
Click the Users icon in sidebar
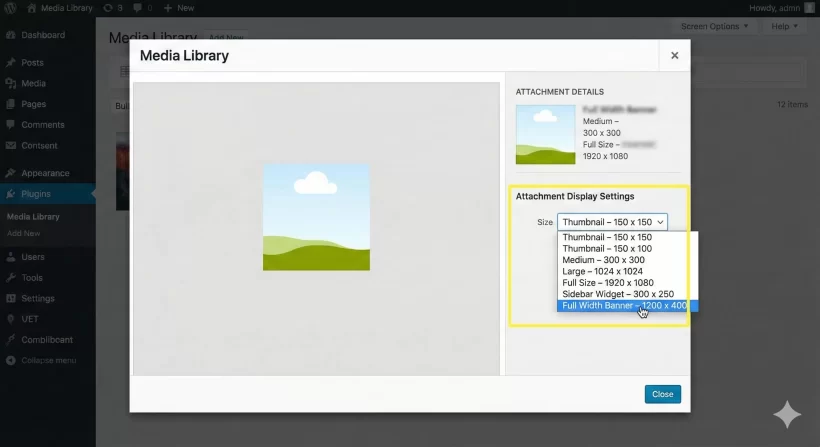(x=10, y=257)
